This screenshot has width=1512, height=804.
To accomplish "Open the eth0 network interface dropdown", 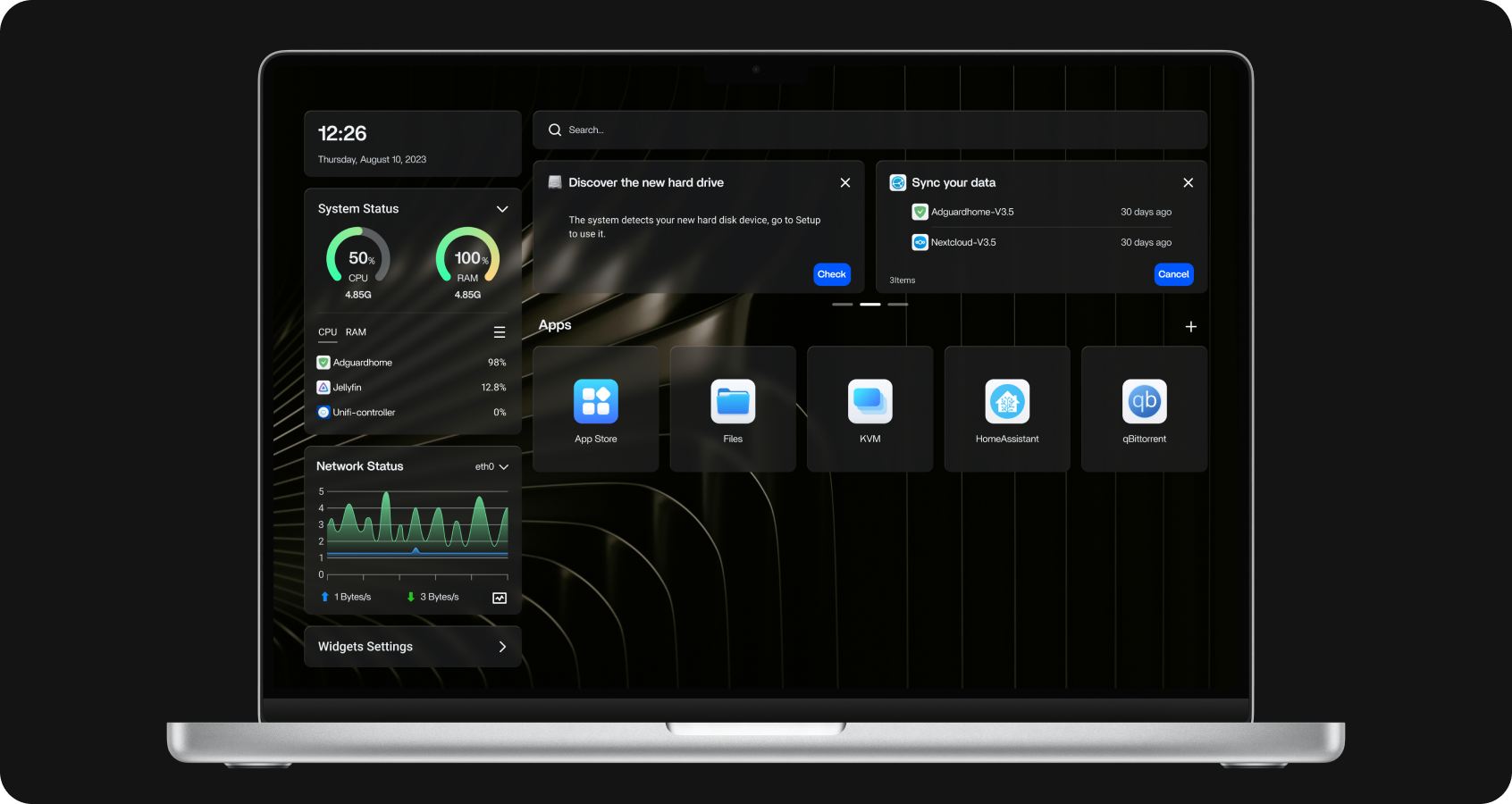I will point(491,465).
